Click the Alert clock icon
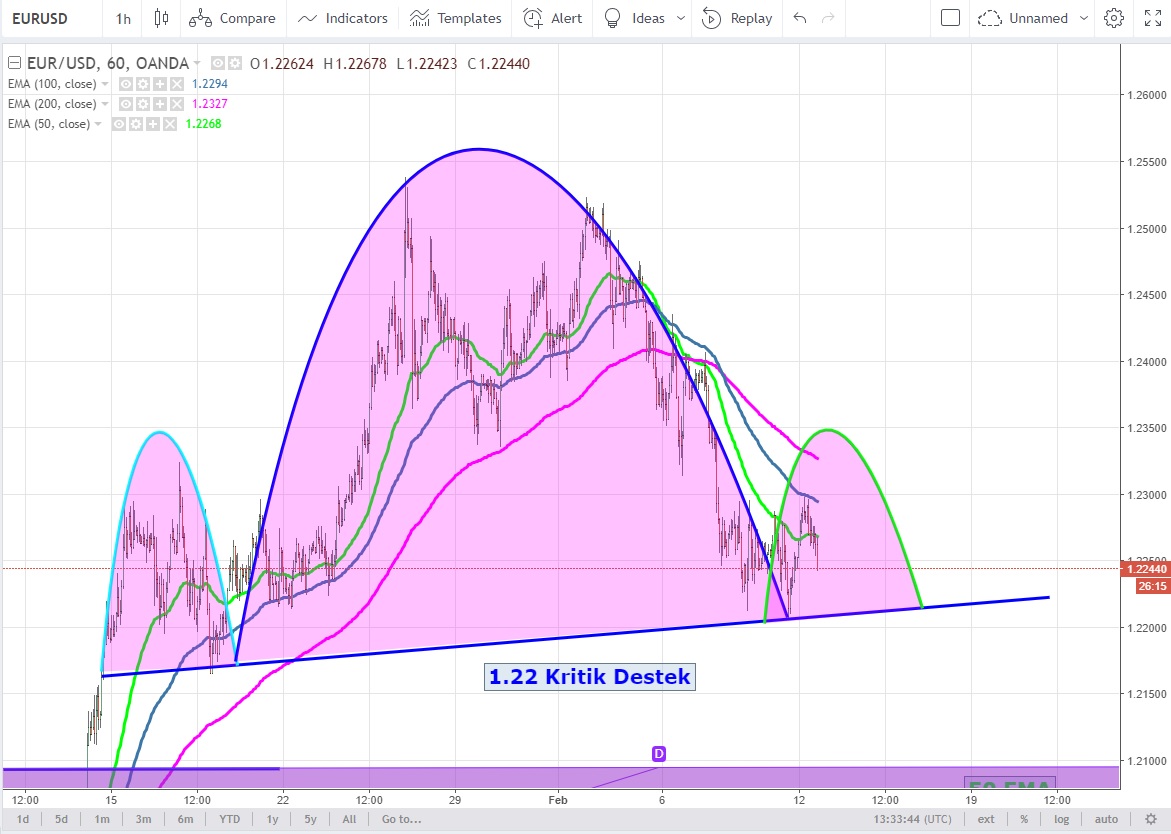The image size is (1171, 834). pos(535,18)
